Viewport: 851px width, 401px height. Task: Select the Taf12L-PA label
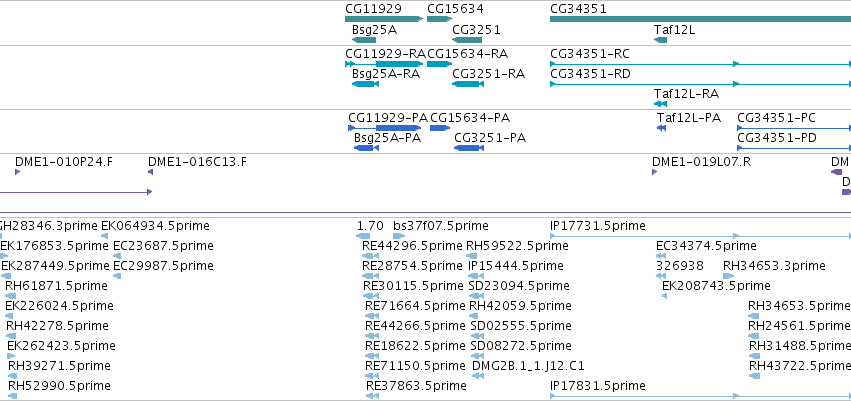coord(688,118)
